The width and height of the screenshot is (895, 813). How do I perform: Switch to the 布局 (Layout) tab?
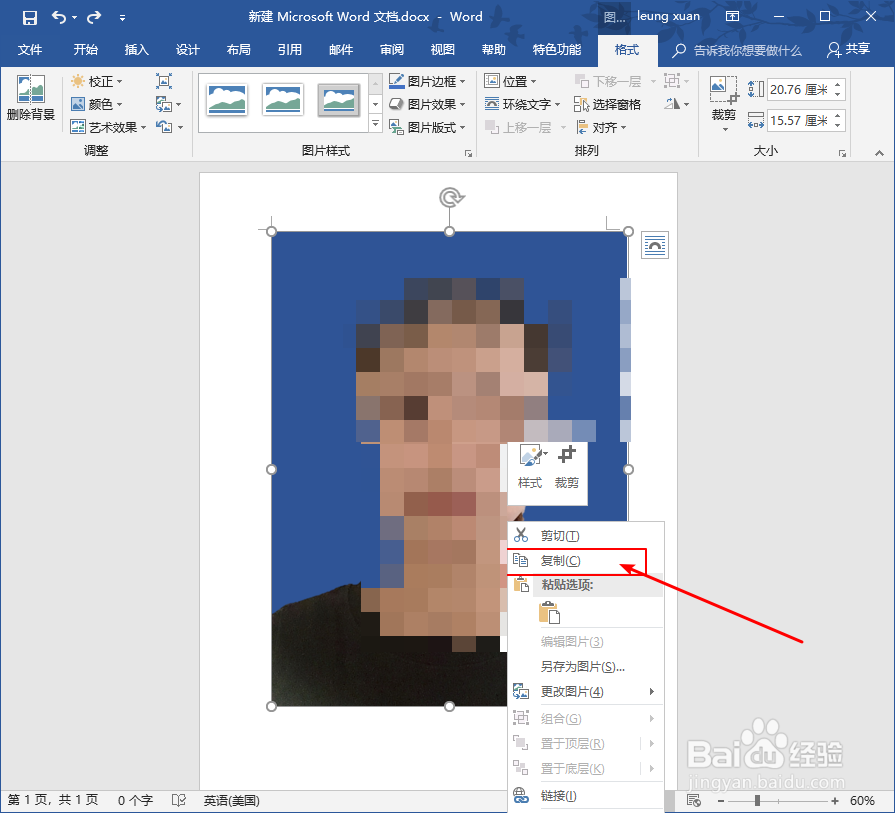coord(239,50)
